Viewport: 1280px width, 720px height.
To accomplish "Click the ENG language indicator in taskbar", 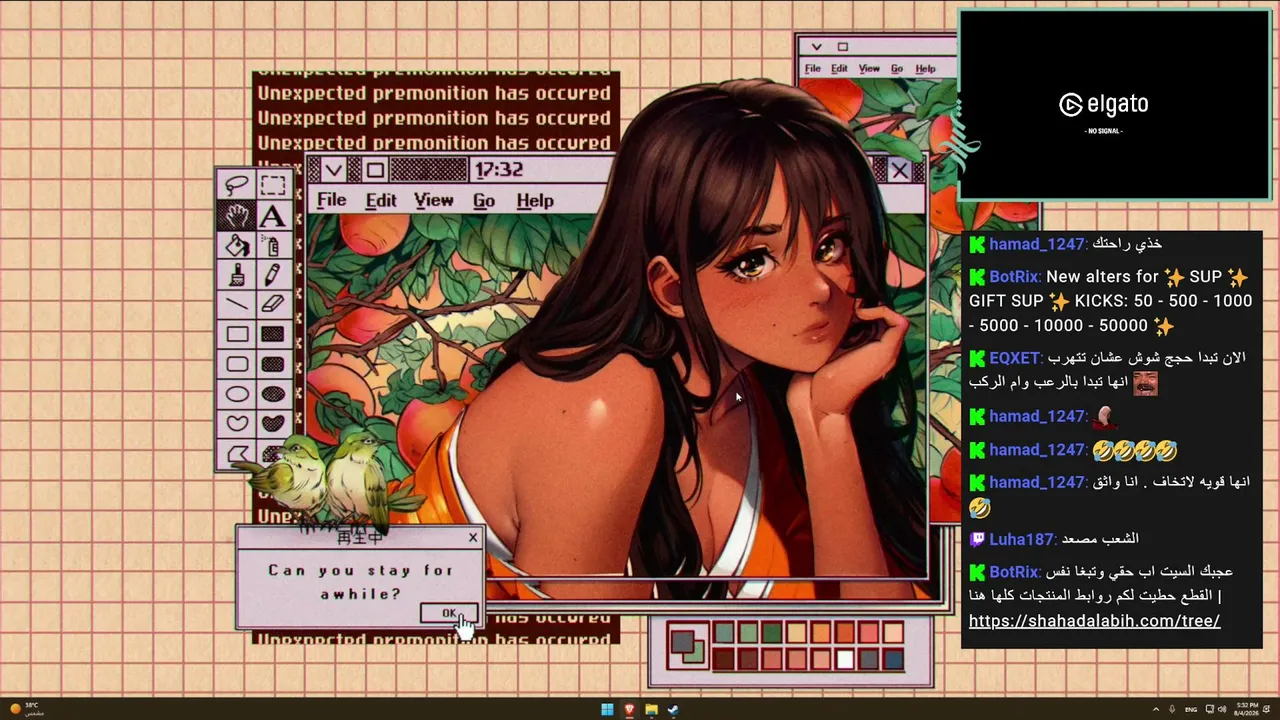I will 1191,710.
